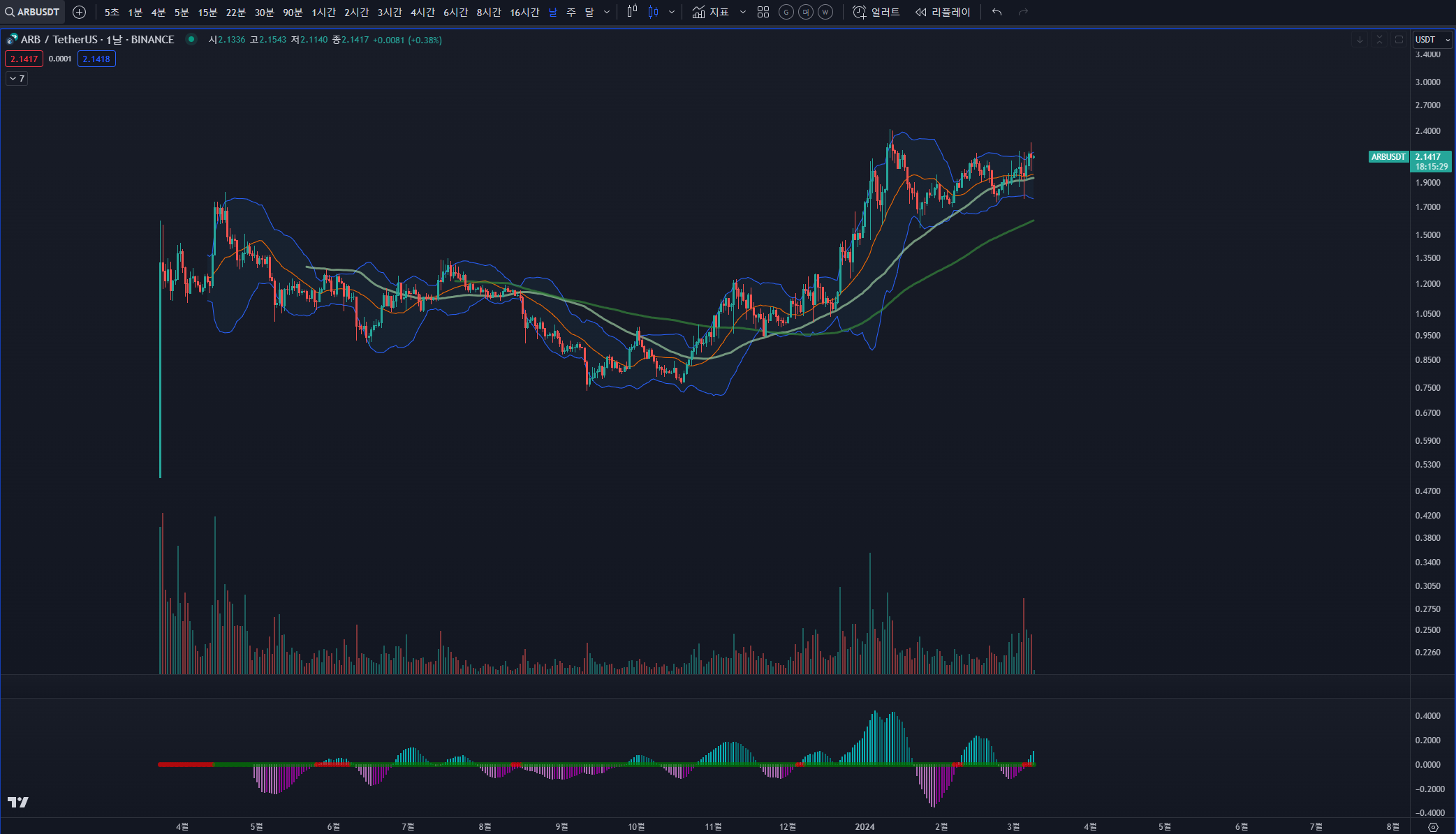Click the circled G quick button

(786, 12)
